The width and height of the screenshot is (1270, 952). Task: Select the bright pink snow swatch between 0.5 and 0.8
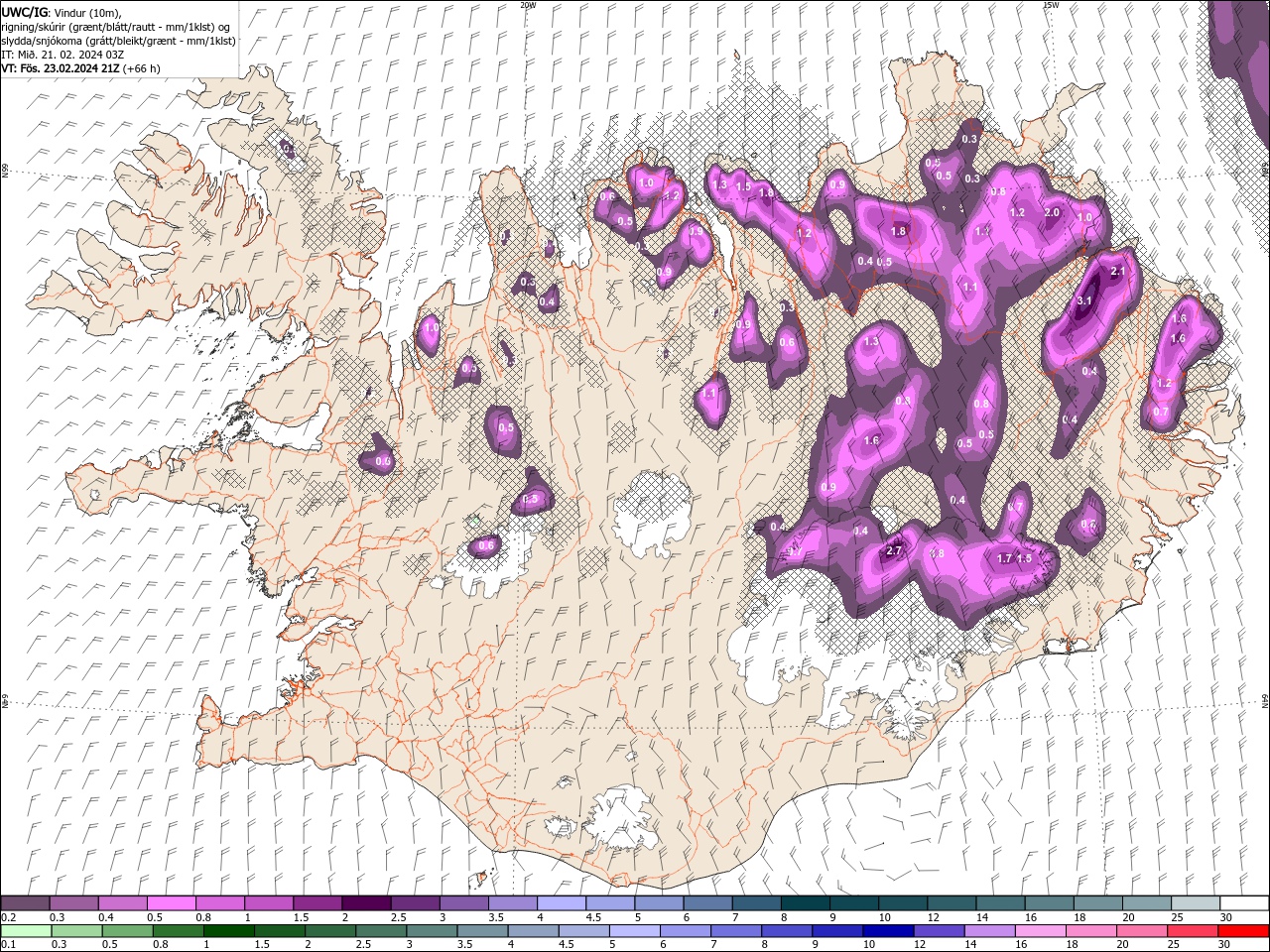click(171, 903)
